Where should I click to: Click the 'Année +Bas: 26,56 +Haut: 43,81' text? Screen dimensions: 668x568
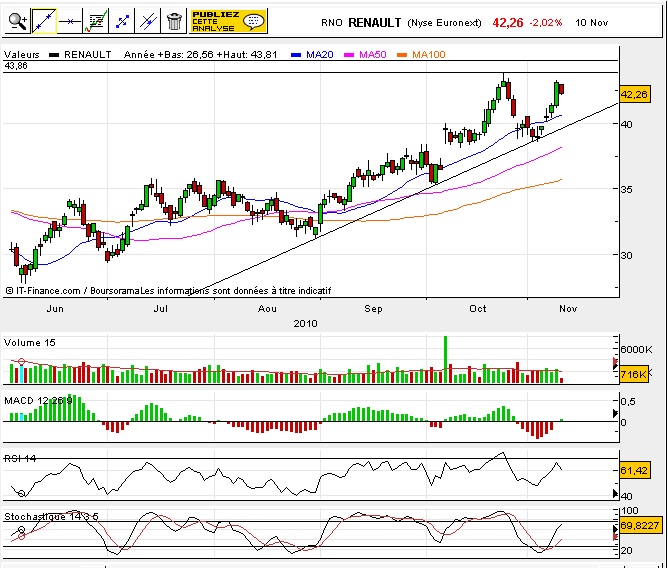(x=200, y=55)
